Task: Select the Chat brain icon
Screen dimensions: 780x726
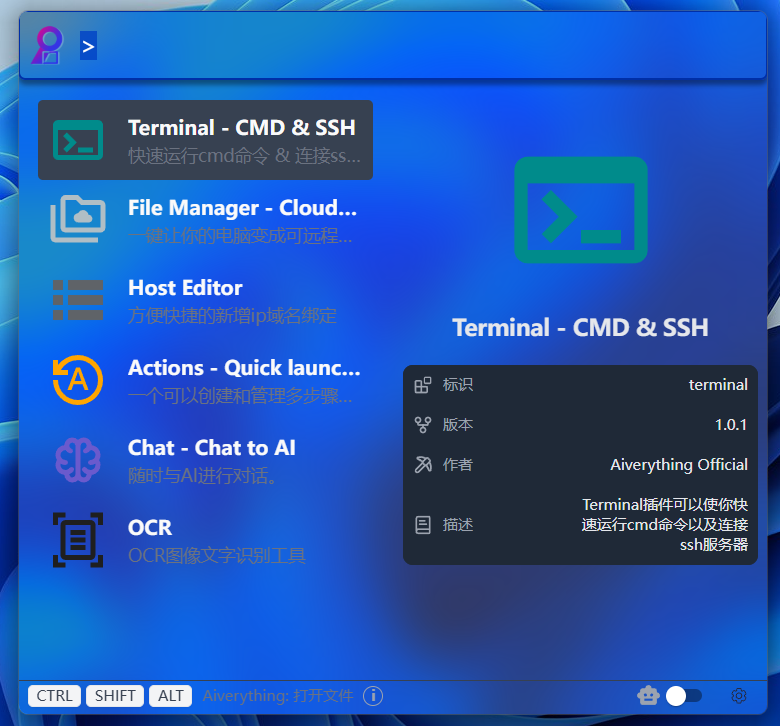Action: (x=78, y=460)
